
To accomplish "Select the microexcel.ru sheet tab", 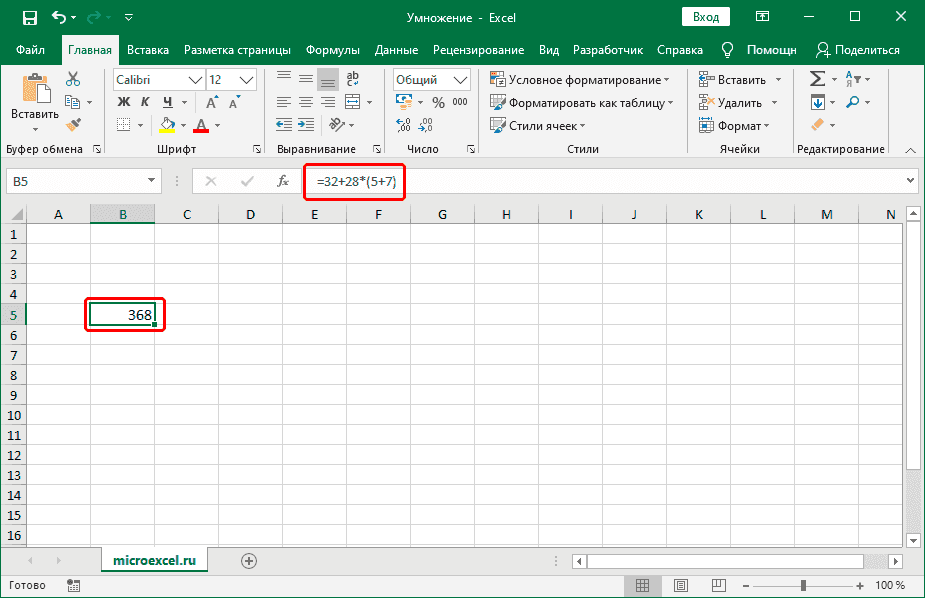I will (x=154, y=560).
